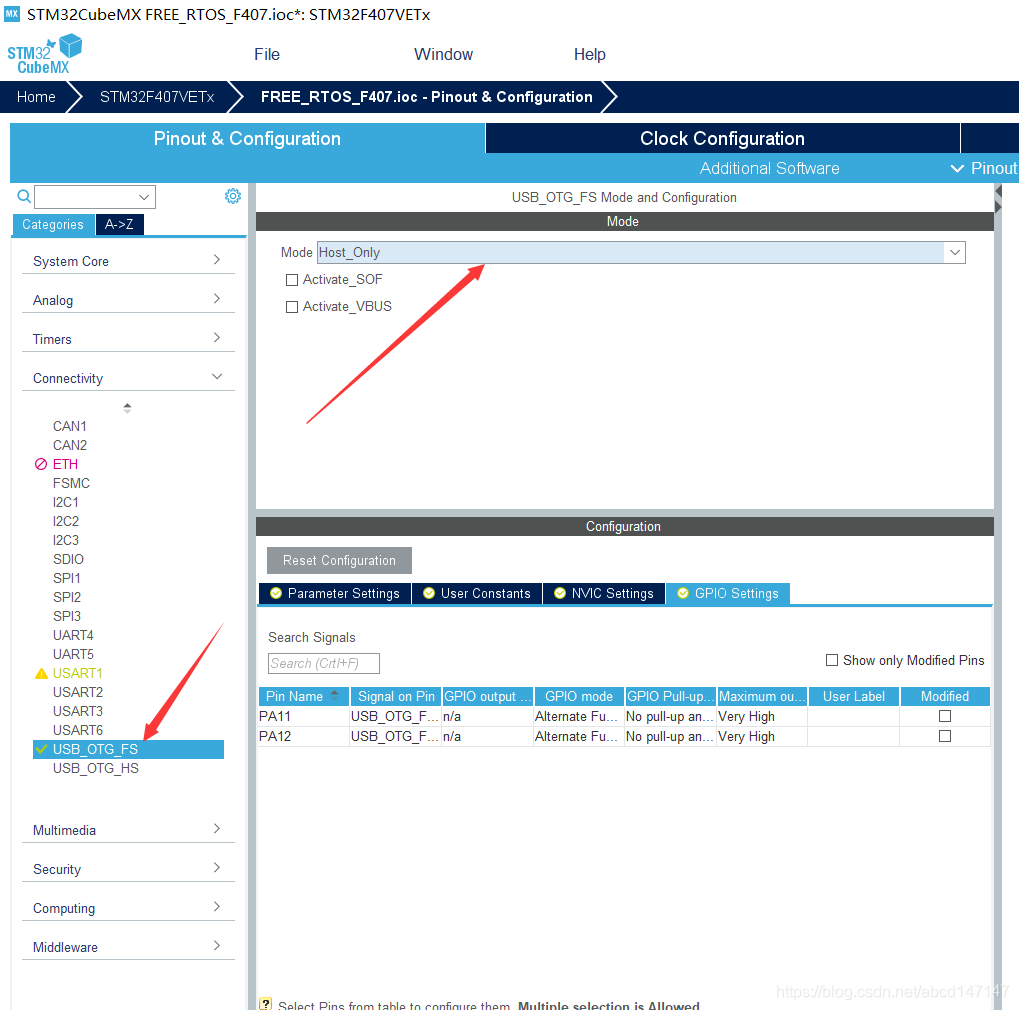
Task: Click the ETH disabled warning icon
Action: pos(41,464)
